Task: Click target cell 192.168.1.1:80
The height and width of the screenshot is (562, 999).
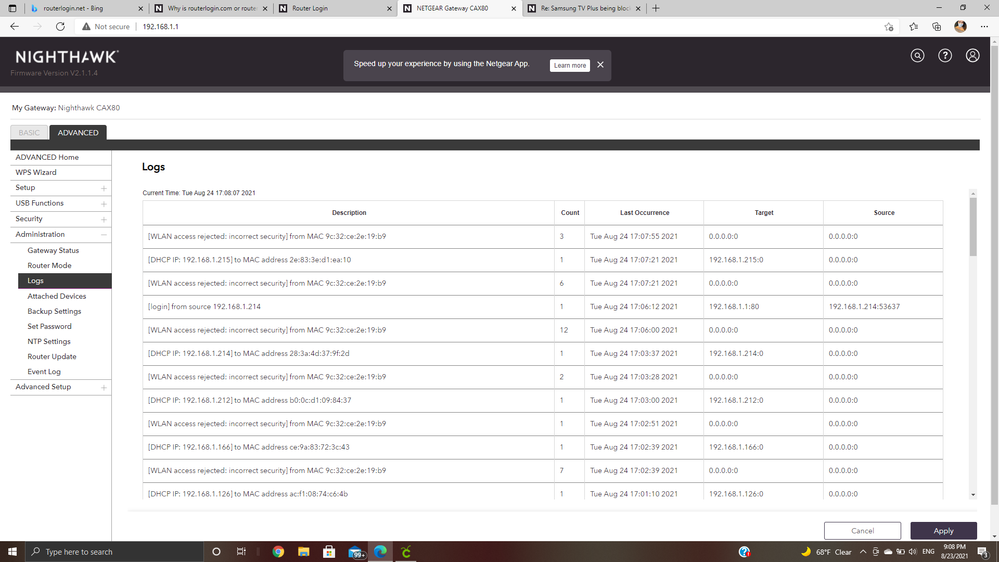Action: click(x=734, y=306)
